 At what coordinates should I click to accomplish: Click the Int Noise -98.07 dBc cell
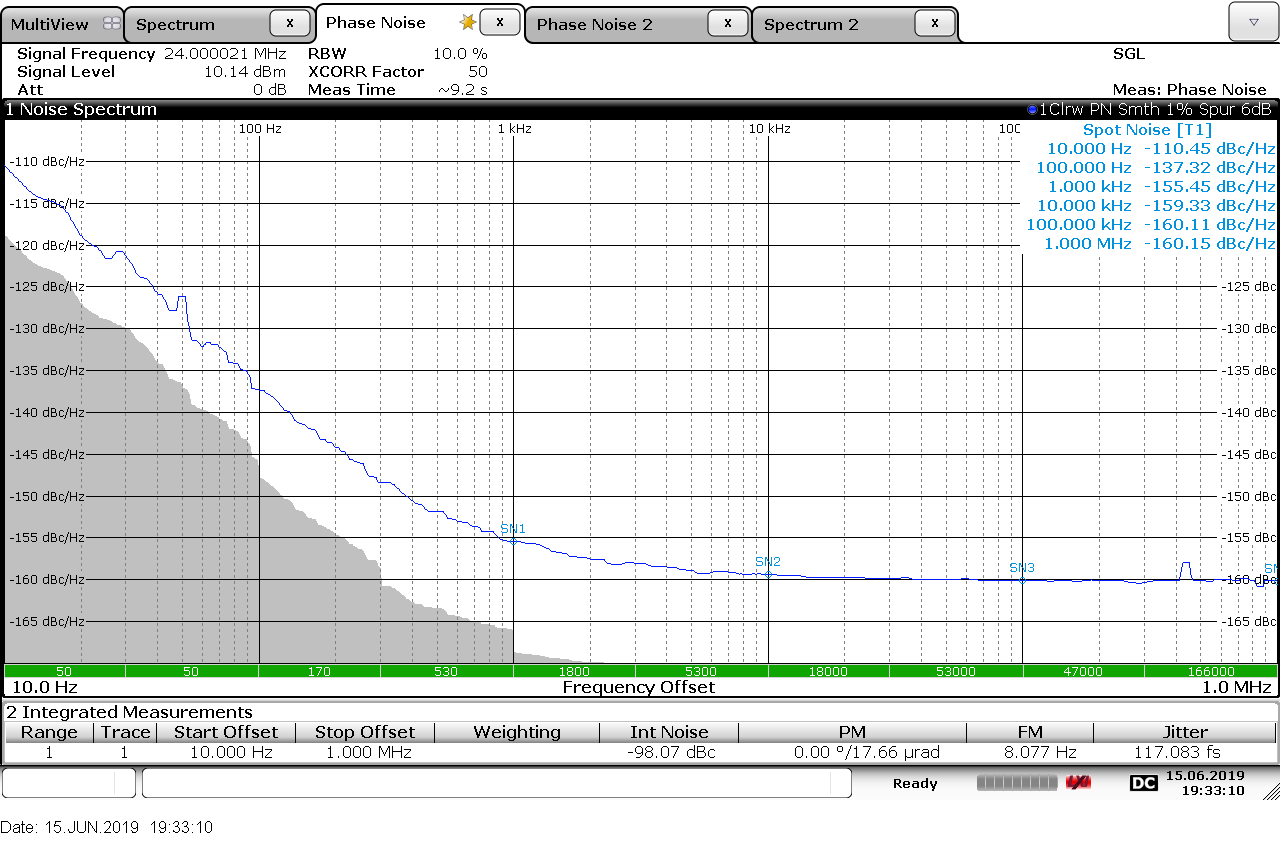click(x=670, y=752)
